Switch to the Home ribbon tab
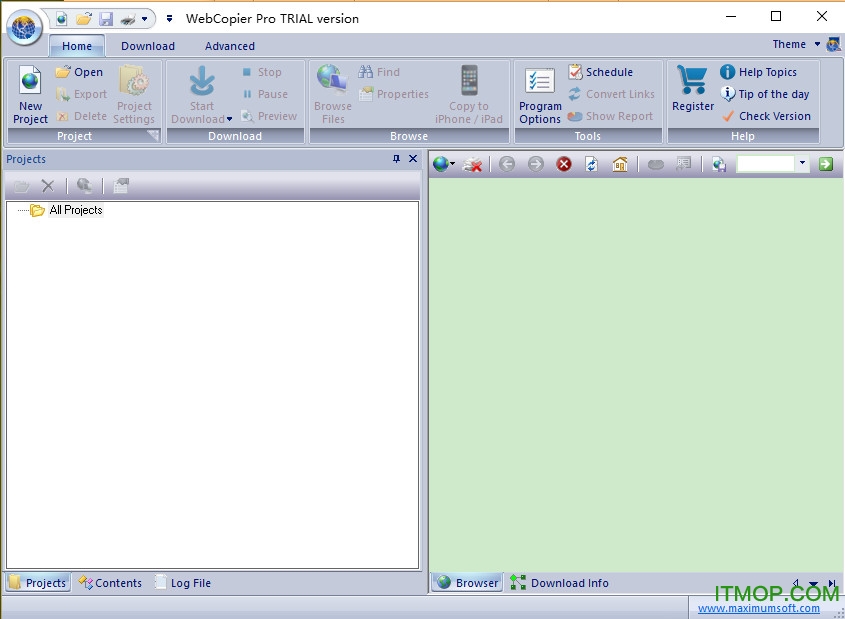The width and height of the screenshot is (845, 619). point(77,46)
